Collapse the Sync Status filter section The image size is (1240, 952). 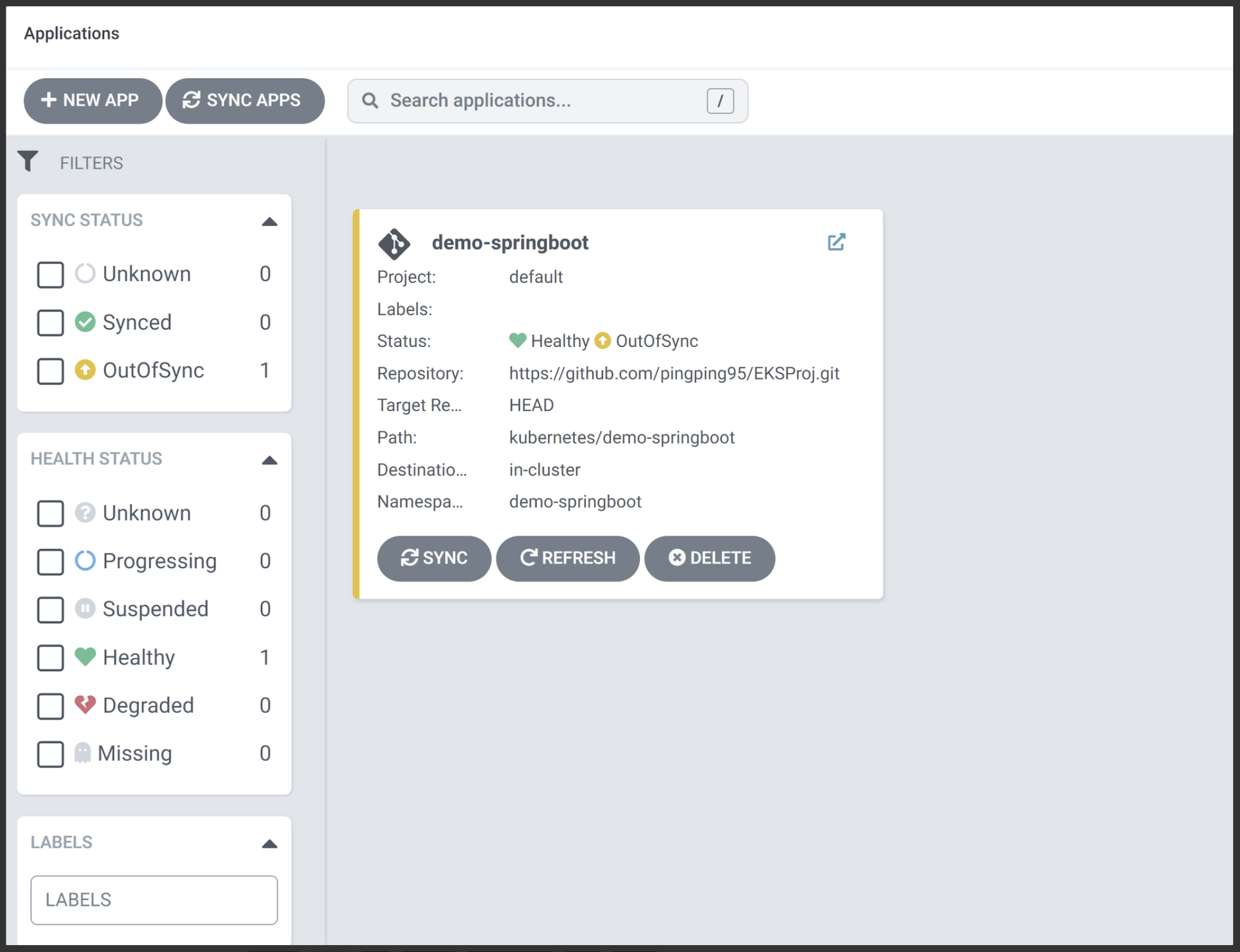[x=269, y=221]
